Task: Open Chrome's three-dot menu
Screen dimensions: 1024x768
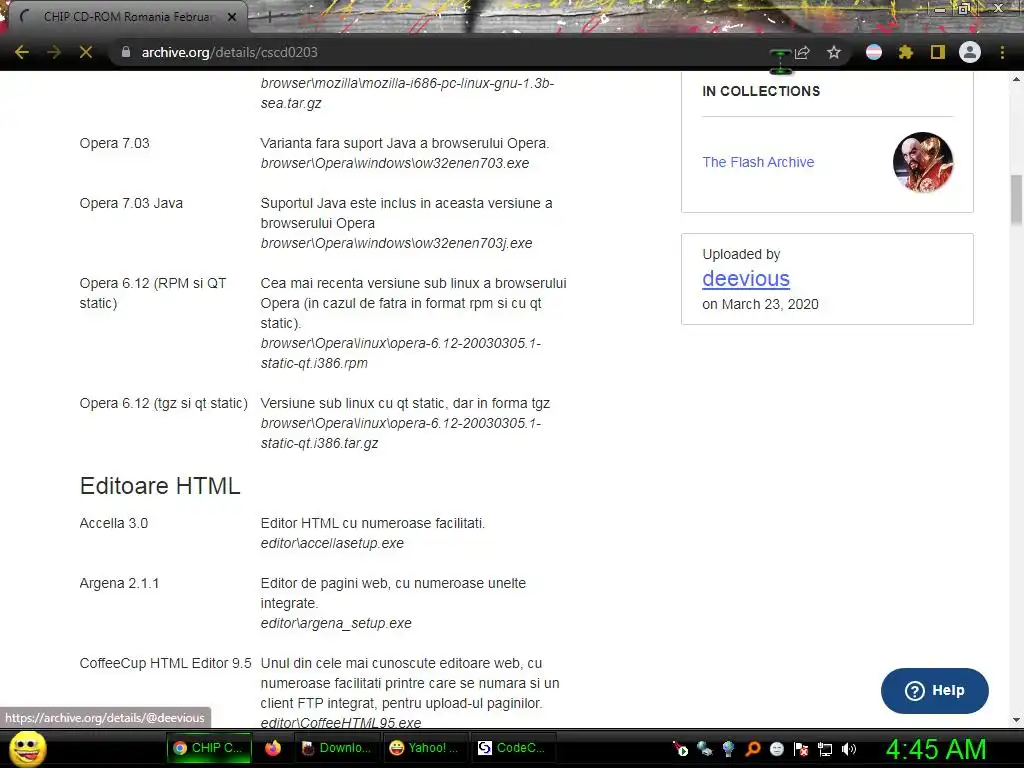Action: point(1002,52)
